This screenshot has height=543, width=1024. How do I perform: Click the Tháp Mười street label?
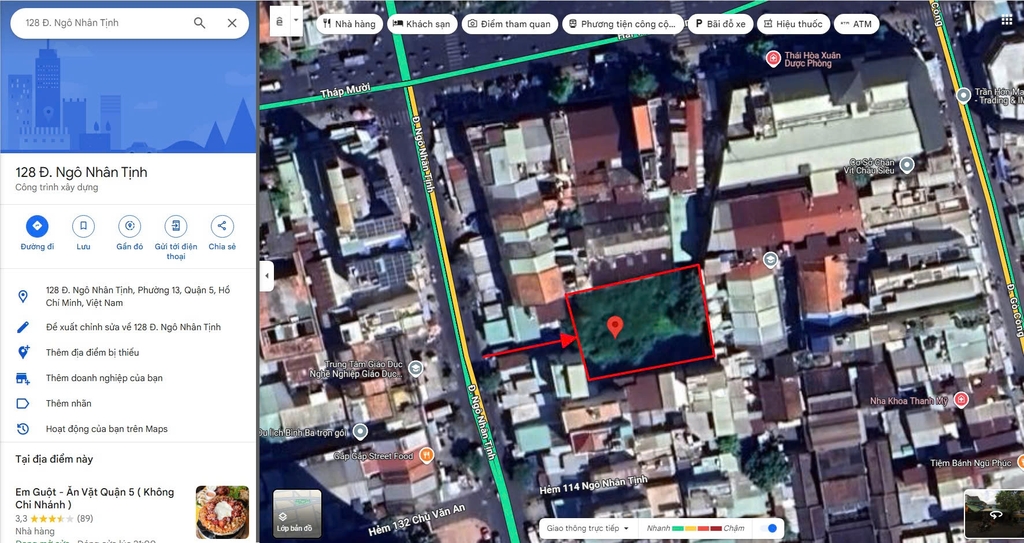(x=345, y=90)
